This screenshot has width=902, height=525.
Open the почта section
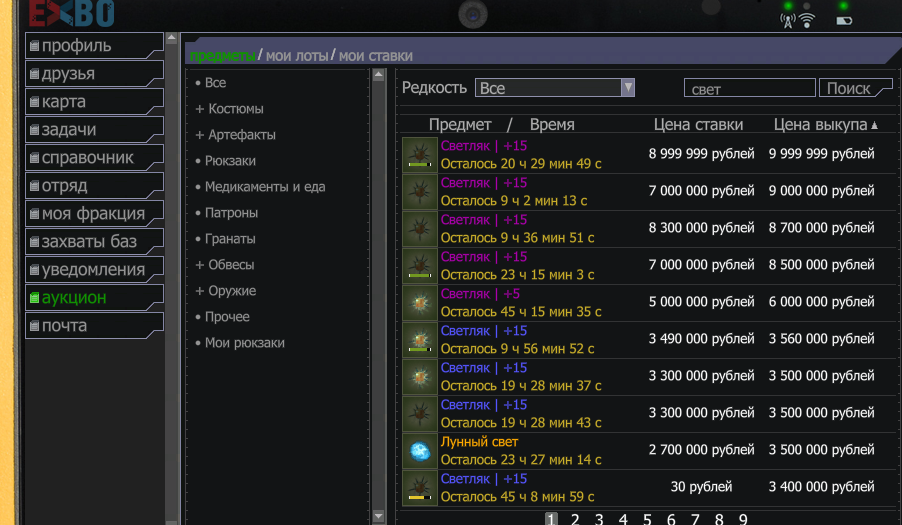pos(94,325)
